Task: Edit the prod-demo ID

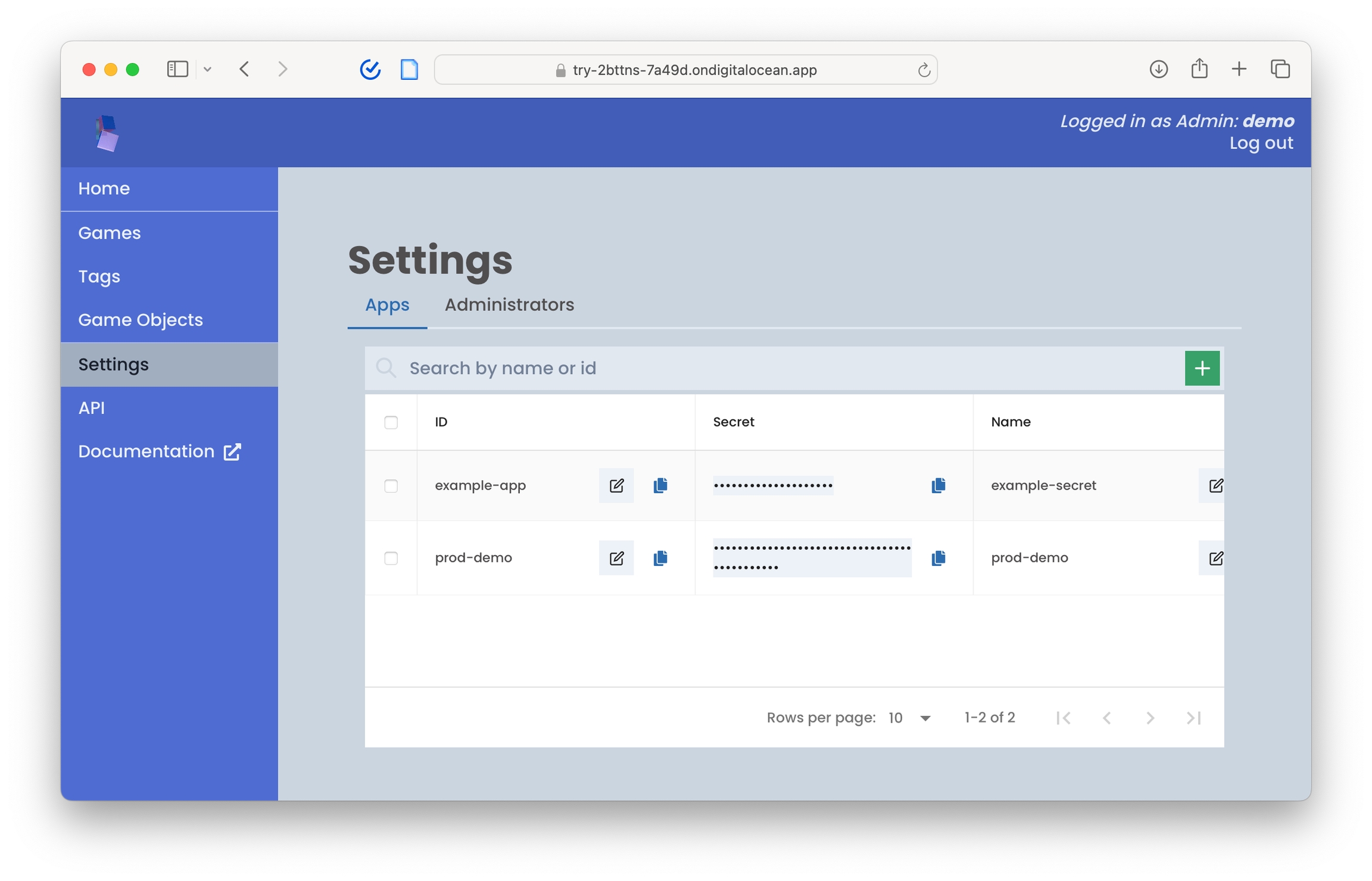Action: click(x=616, y=558)
